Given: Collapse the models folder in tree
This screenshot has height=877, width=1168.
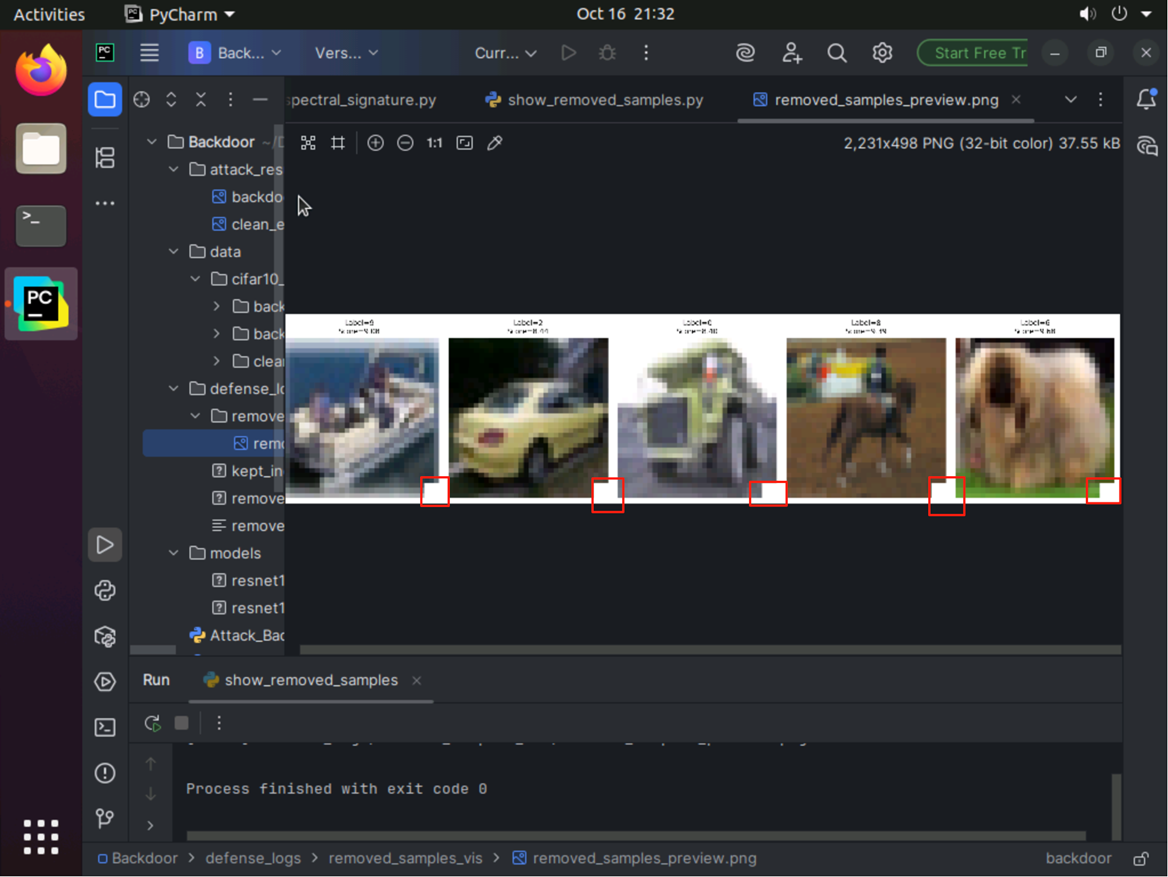Looking at the screenshot, I should click(x=174, y=553).
